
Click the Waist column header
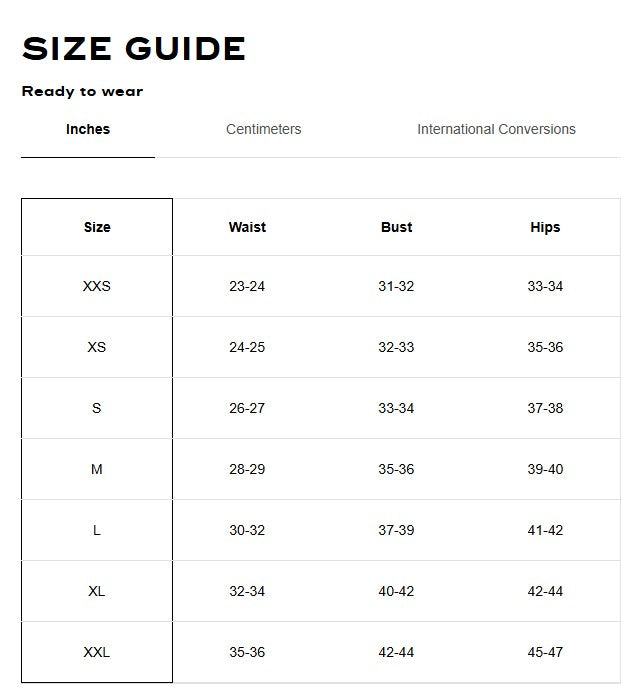tap(247, 227)
